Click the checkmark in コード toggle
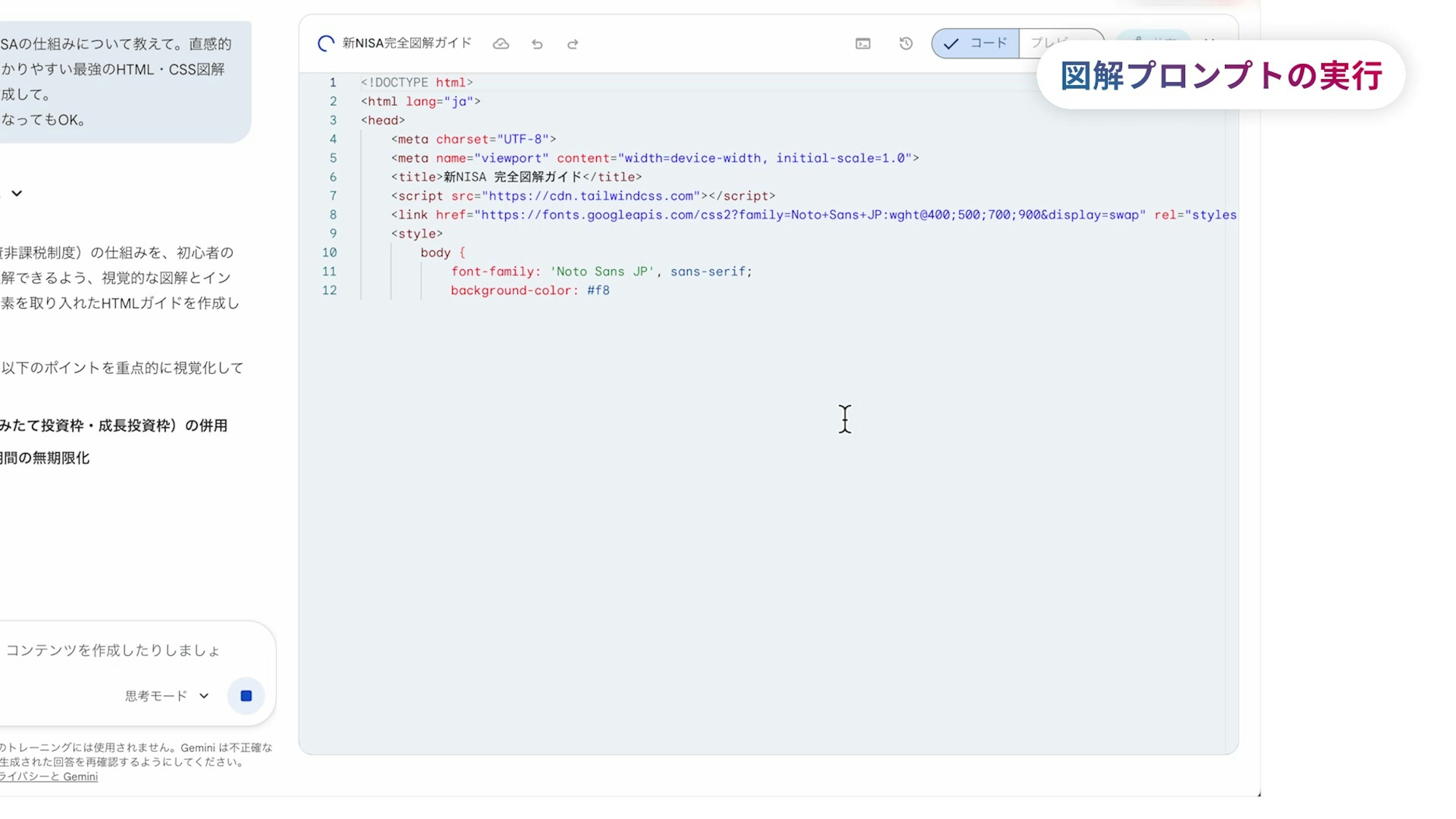The height and width of the screenshot is (819, 1456). pyautogui.click(x=951, y=44)
